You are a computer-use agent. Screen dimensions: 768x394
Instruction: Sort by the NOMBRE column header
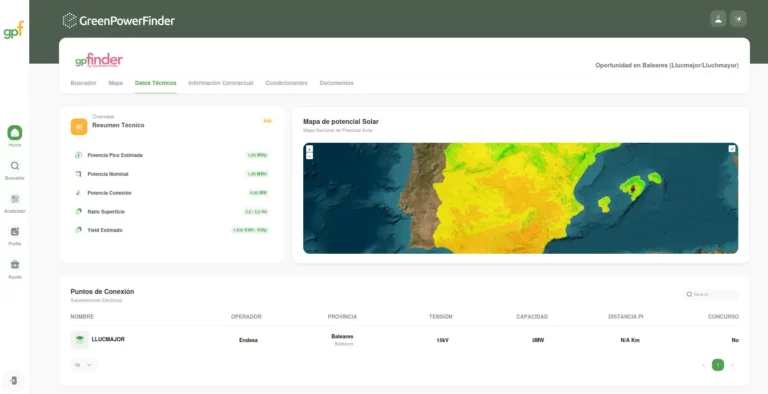point(82,317)
